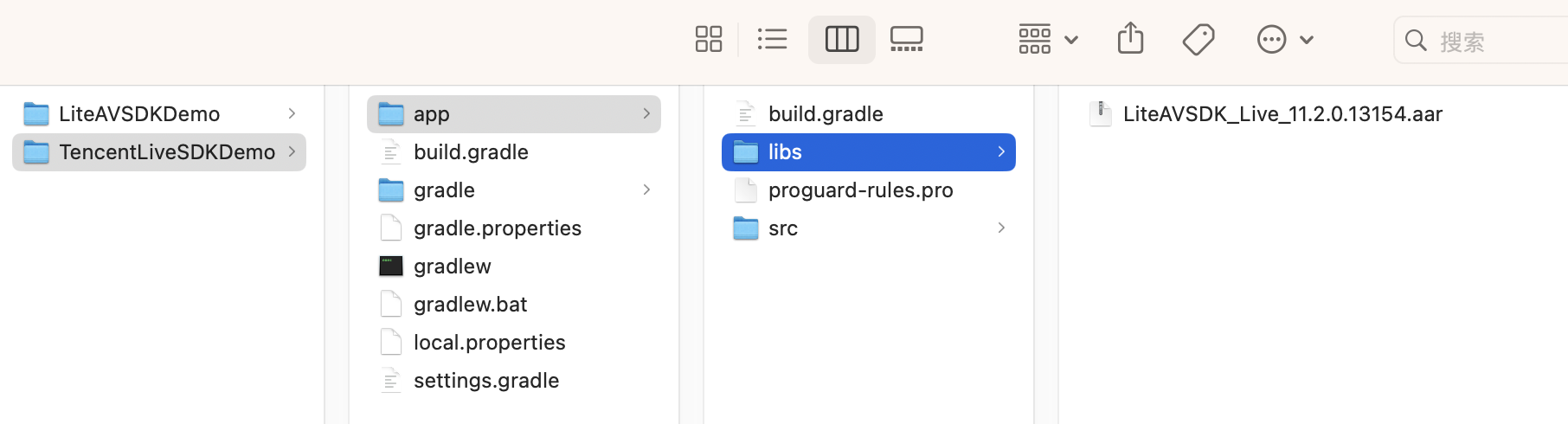Switch to gallery view

tap(906, 39)
